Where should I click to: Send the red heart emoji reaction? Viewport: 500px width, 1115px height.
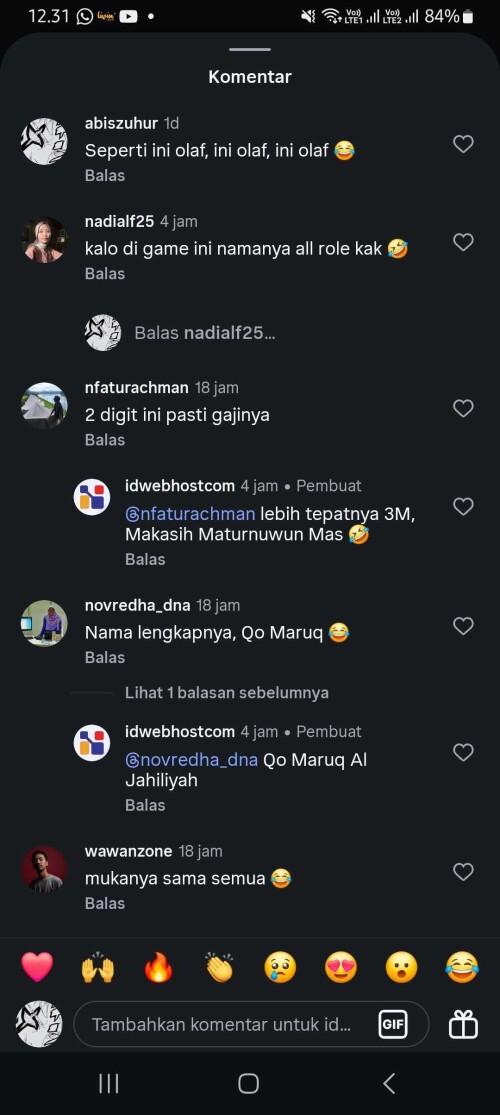pyautogui.click(x=37, y=967)
